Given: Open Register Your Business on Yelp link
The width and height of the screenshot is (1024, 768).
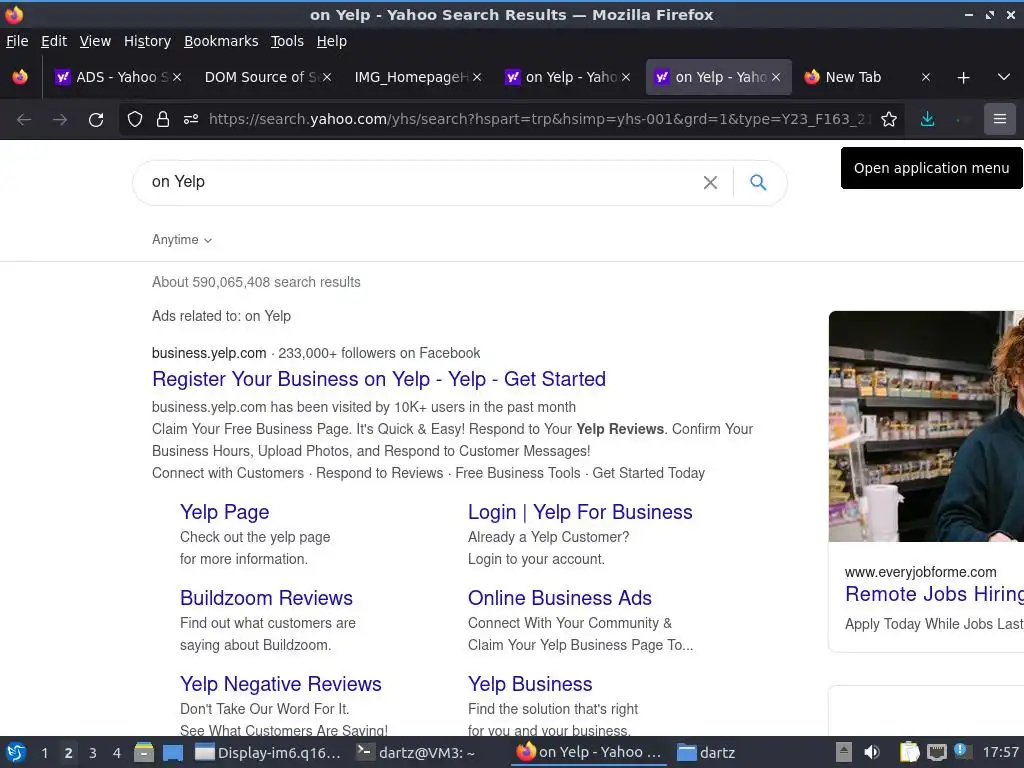Looking at the screenshot, I should [379, 379].
